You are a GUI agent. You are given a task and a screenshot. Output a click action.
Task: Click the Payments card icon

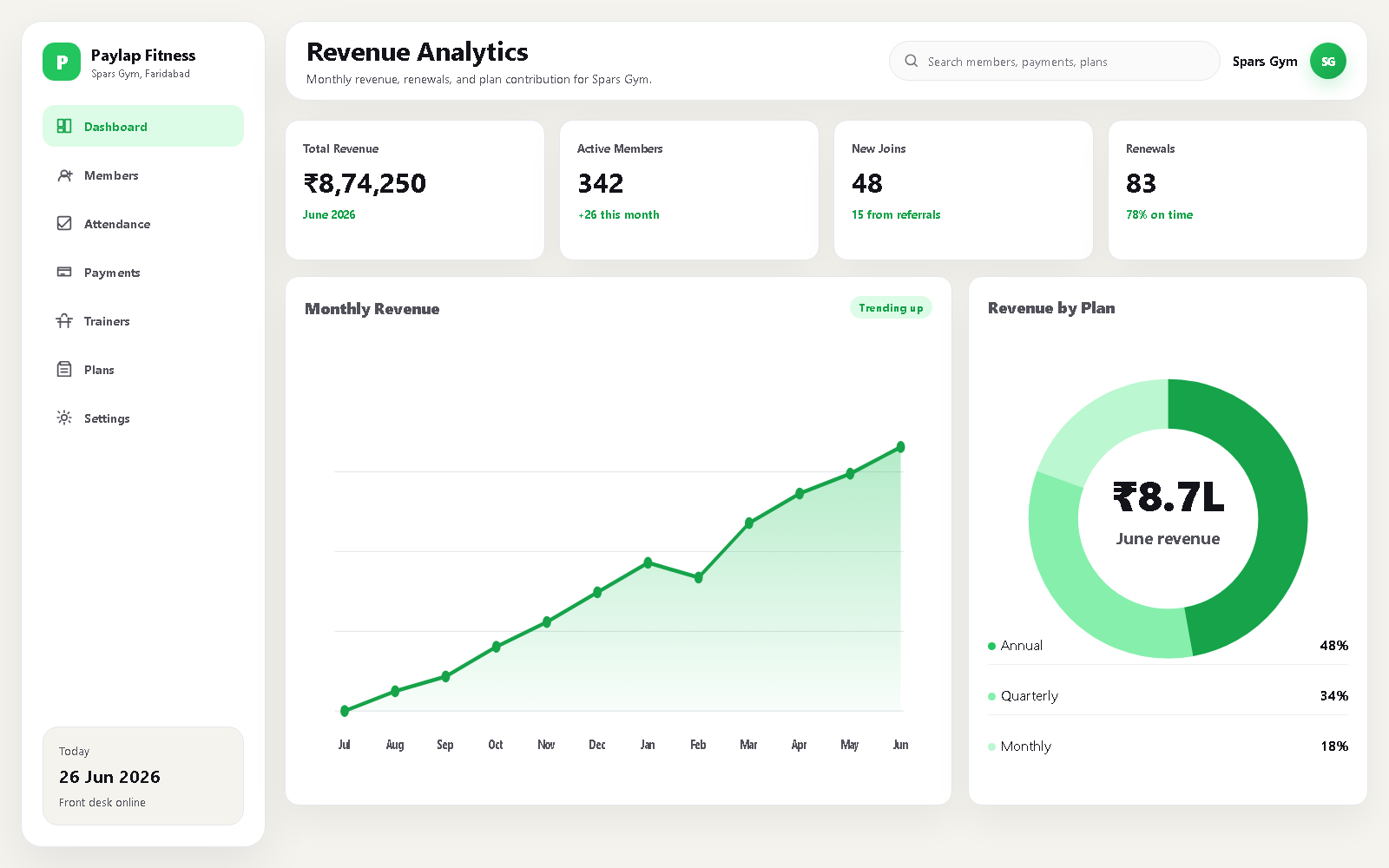click(64, 272)
